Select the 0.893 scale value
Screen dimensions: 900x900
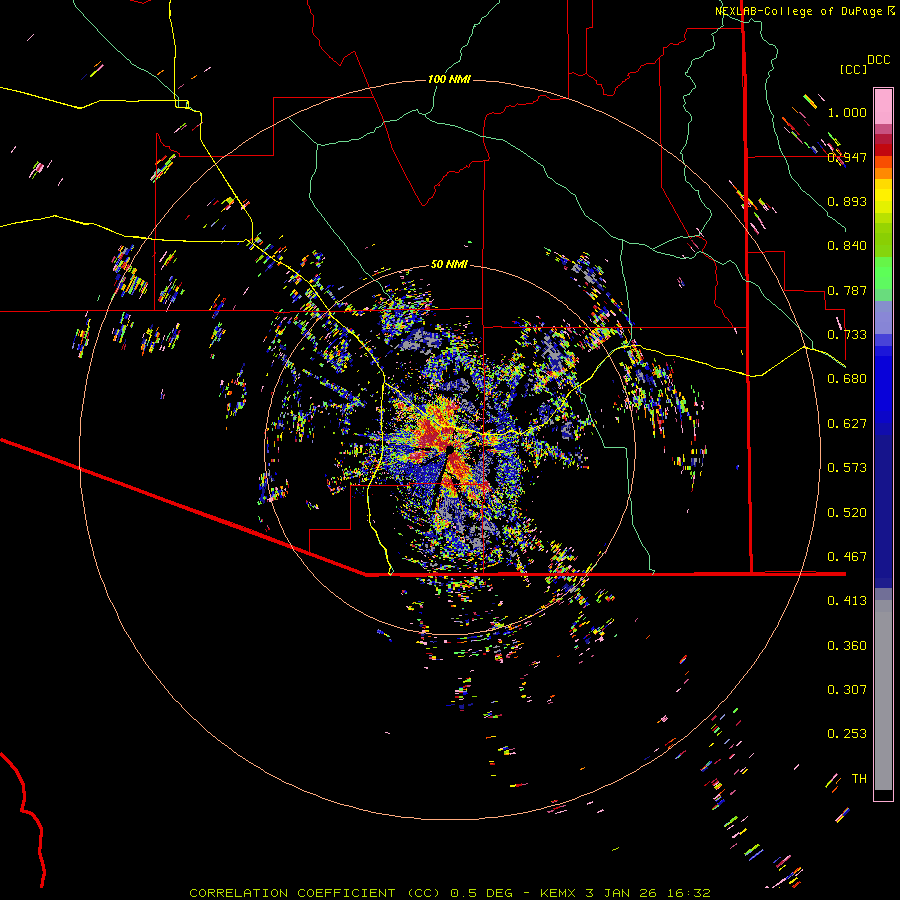[x=847, y=201]
